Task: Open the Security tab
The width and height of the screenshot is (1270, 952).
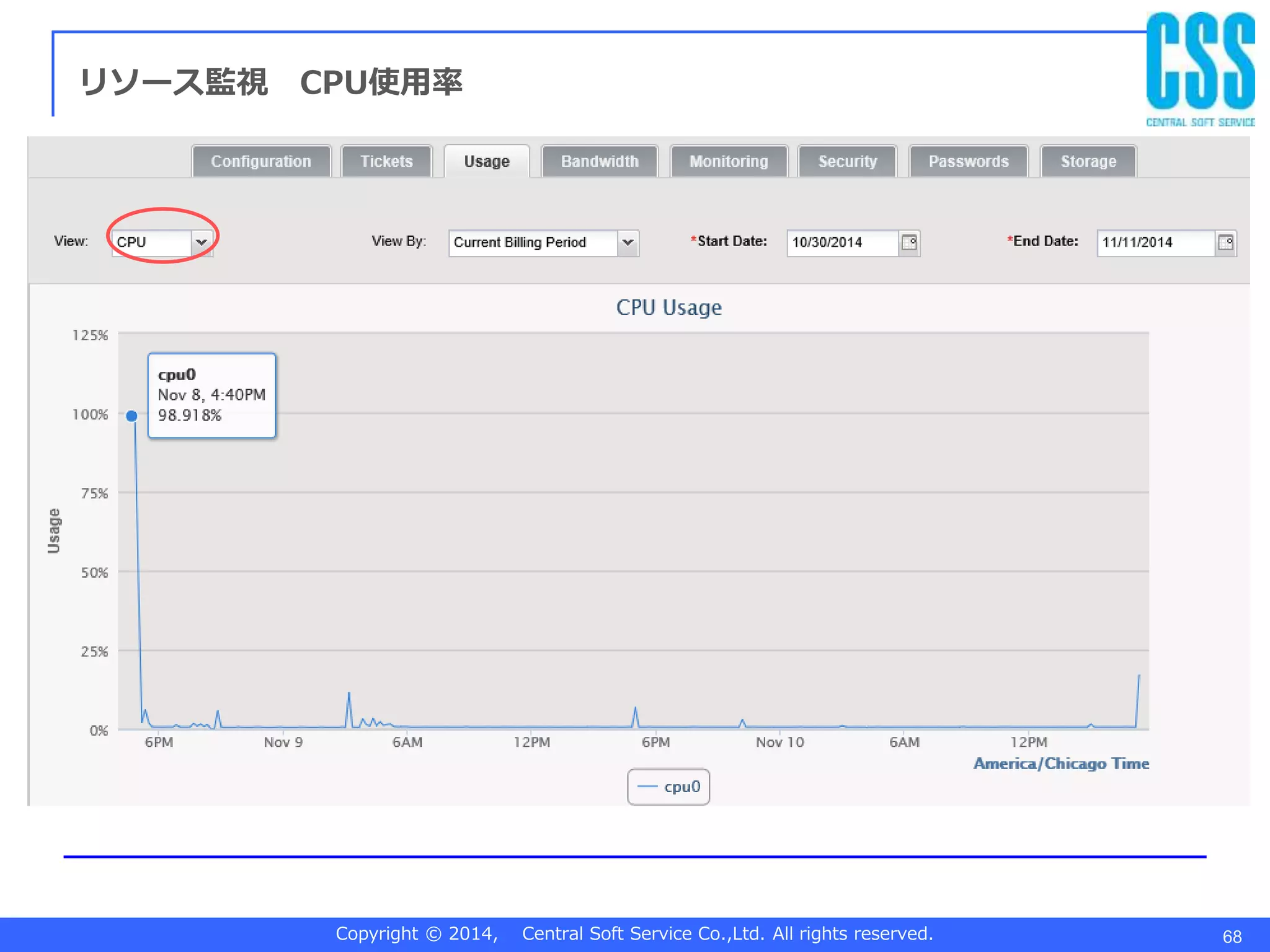Action: 848,161
